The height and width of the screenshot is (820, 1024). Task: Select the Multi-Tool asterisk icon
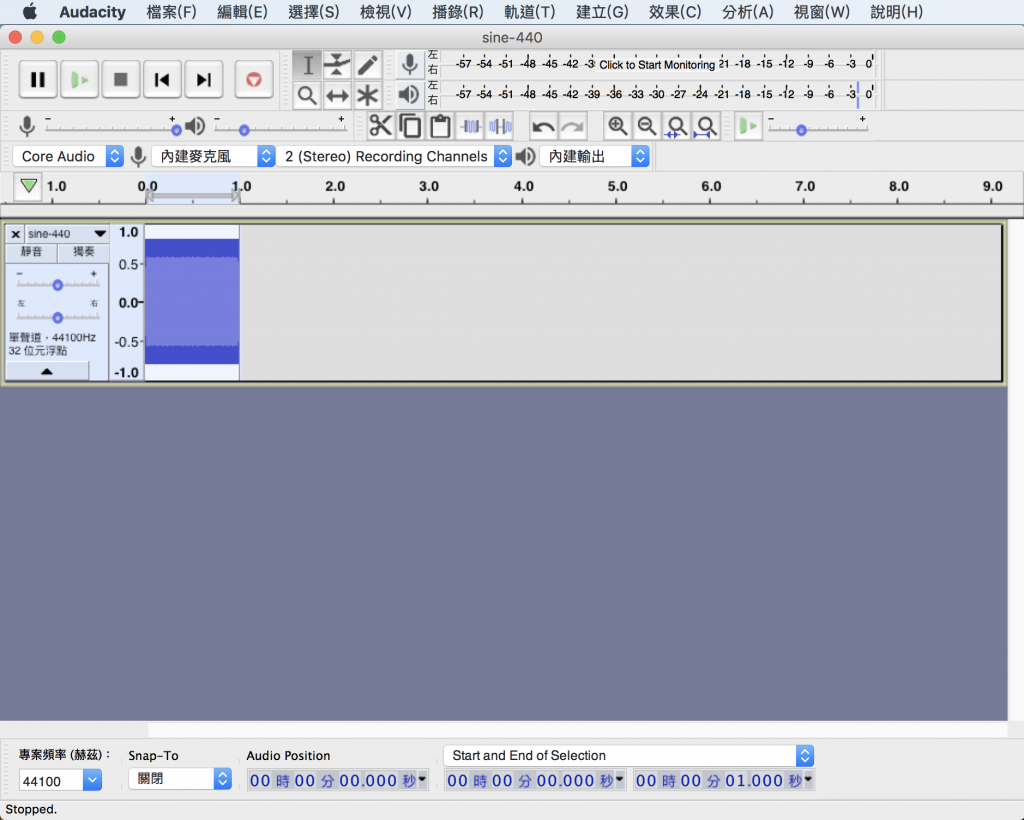[x=368, y=95]
